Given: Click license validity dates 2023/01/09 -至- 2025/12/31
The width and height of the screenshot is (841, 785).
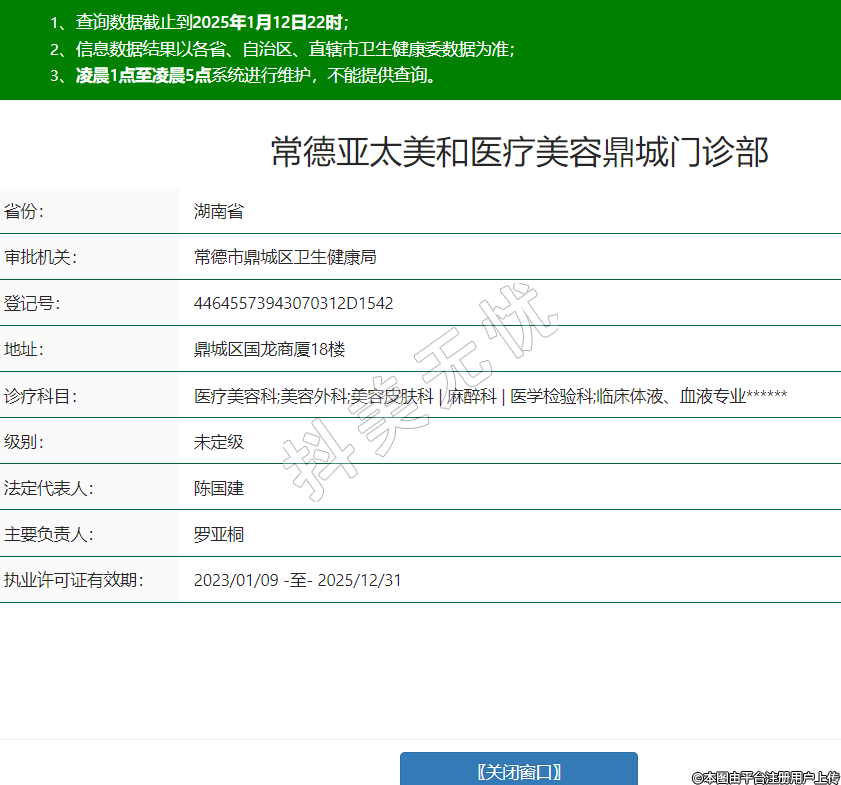Looking at the screenshot, I should tap(297, 580).
